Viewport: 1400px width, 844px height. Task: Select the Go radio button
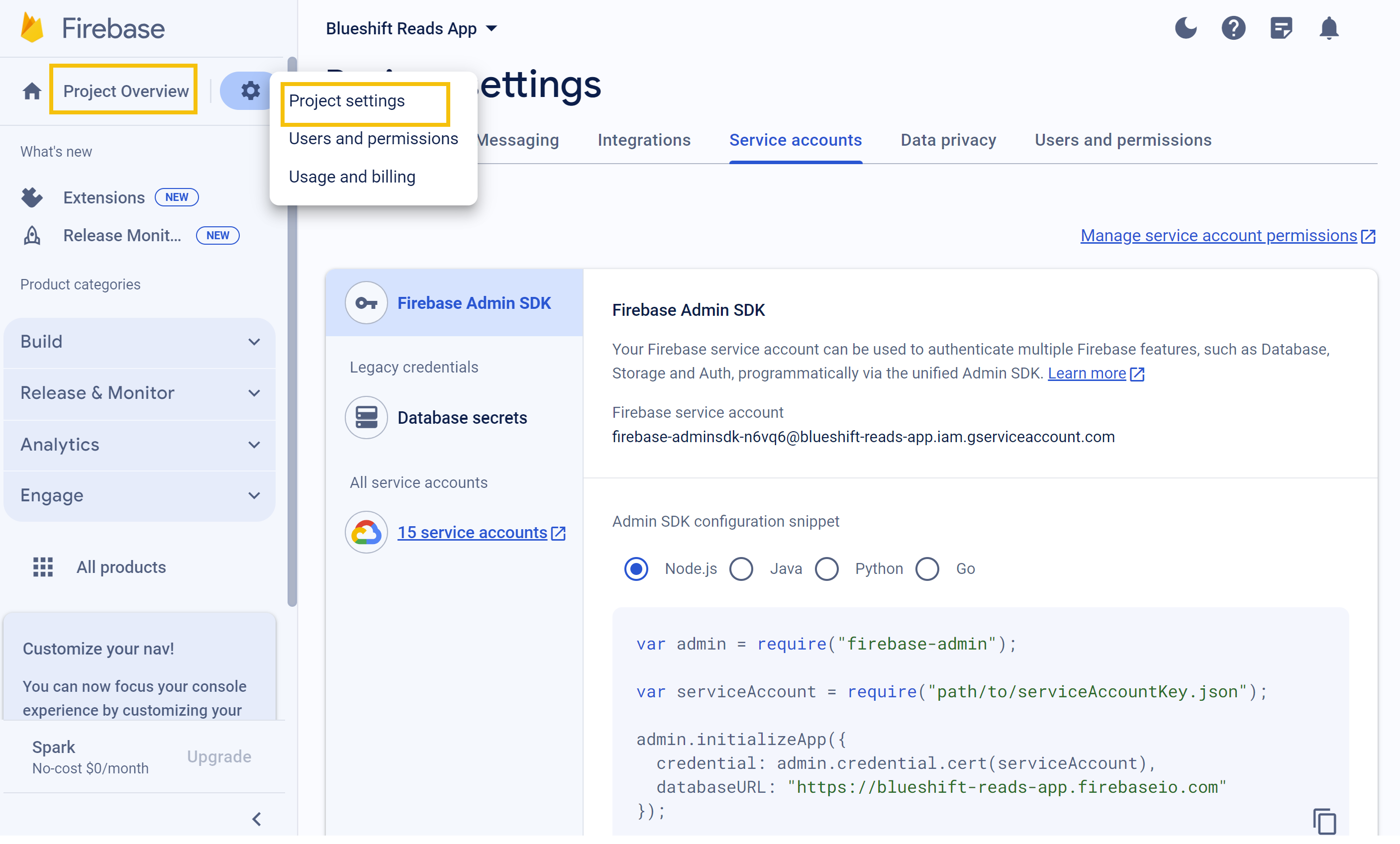(x=927, y=568)
